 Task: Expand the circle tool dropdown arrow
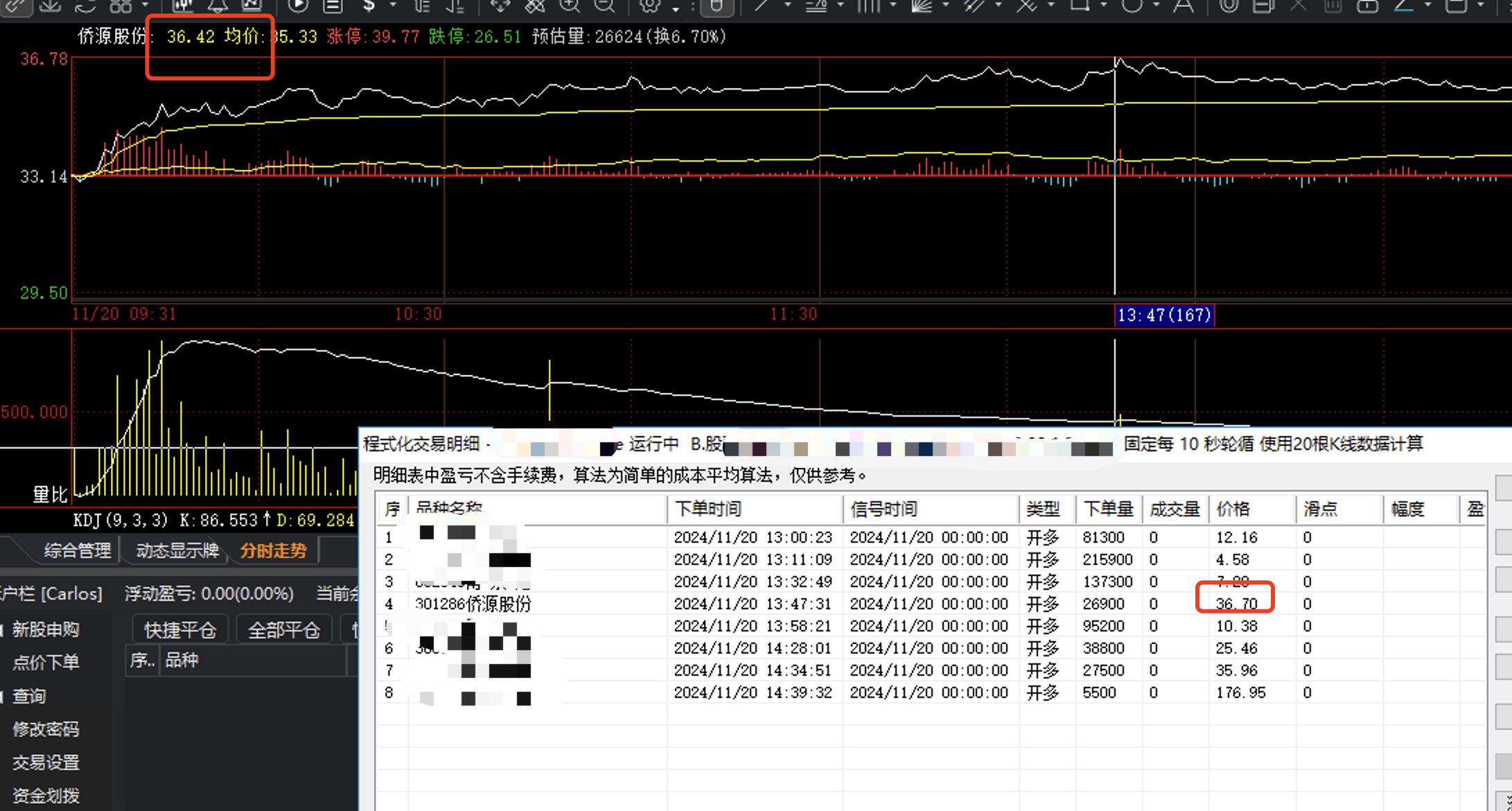tap(1156, 6)
